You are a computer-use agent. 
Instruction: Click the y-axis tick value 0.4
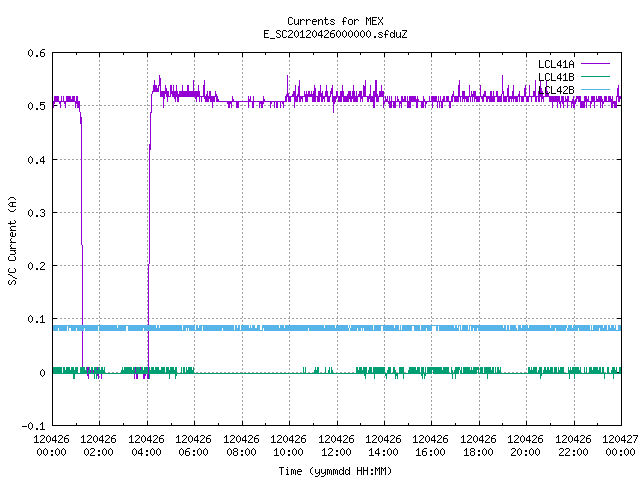pos(36,160)
